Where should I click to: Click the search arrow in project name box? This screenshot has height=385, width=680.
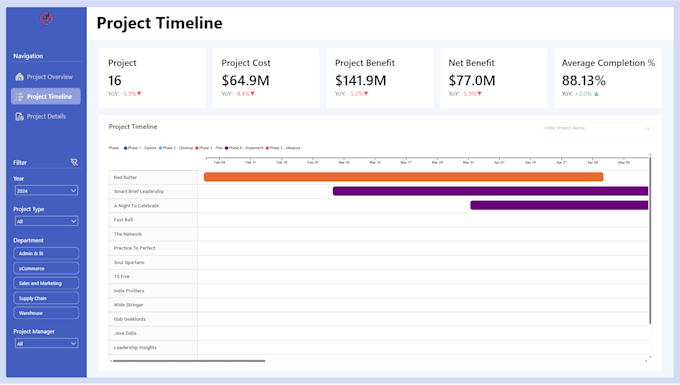pos(647,128)
